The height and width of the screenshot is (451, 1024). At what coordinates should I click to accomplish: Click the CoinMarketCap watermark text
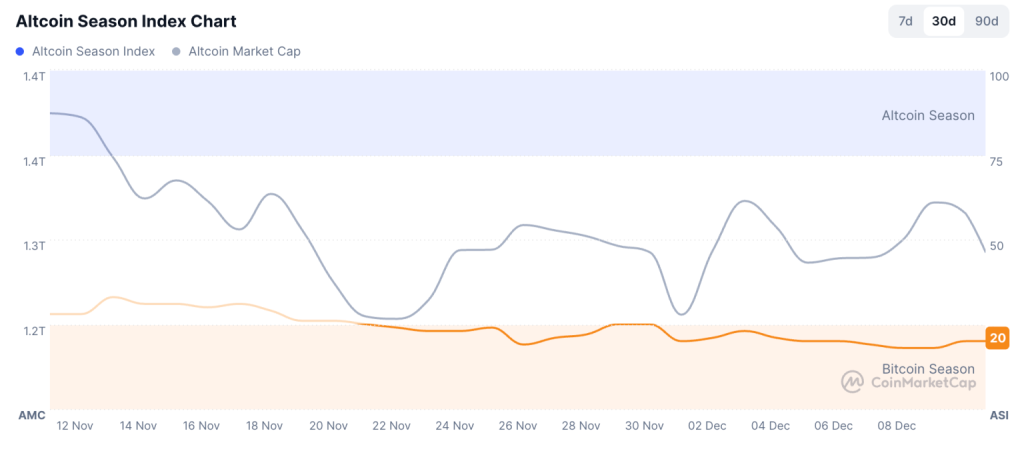[x=923, y=382]
